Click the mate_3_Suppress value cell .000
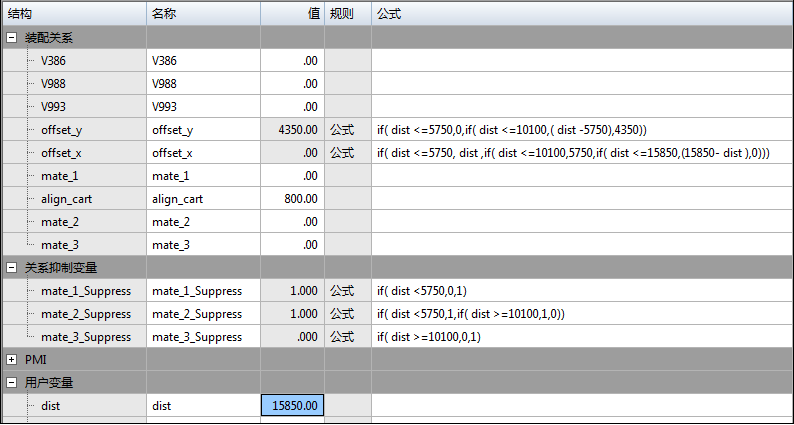Screen dimensions: 794x425 pyautogui.click(x=292, y=337)
